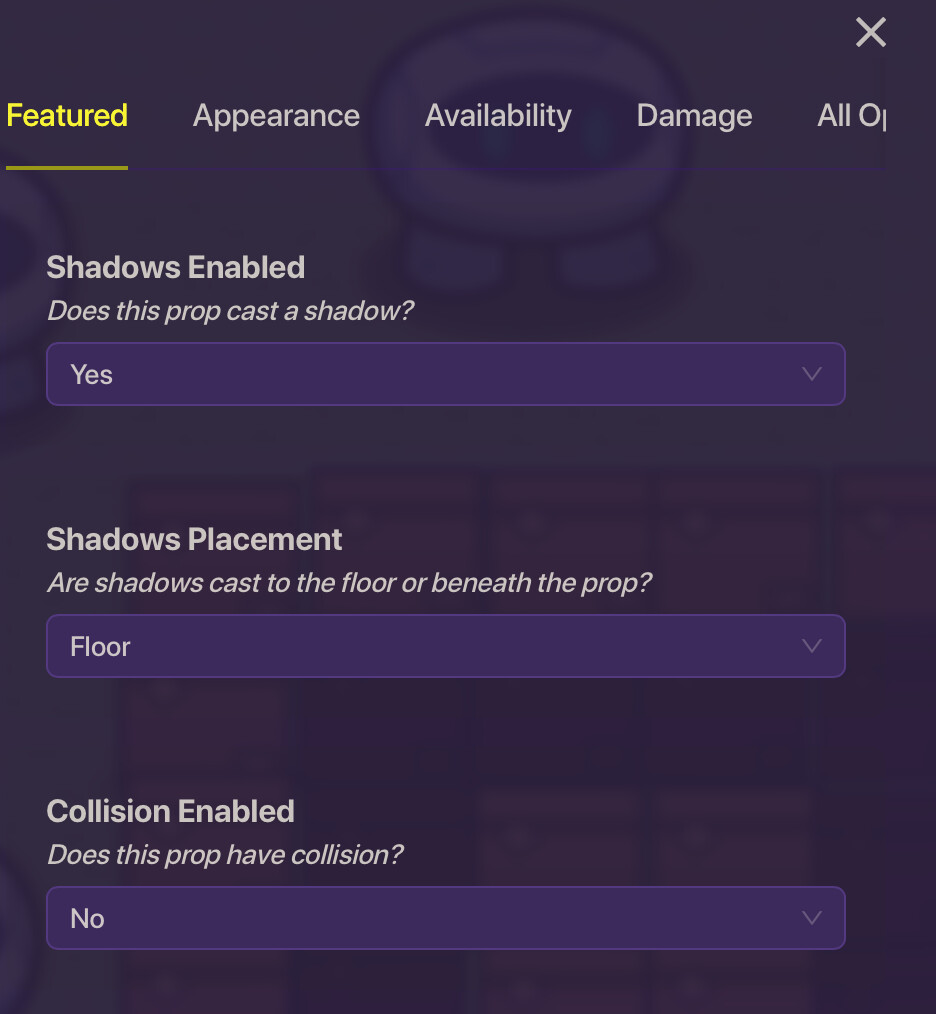Click the "No" collision value
936x1014 pixels.
88,919
